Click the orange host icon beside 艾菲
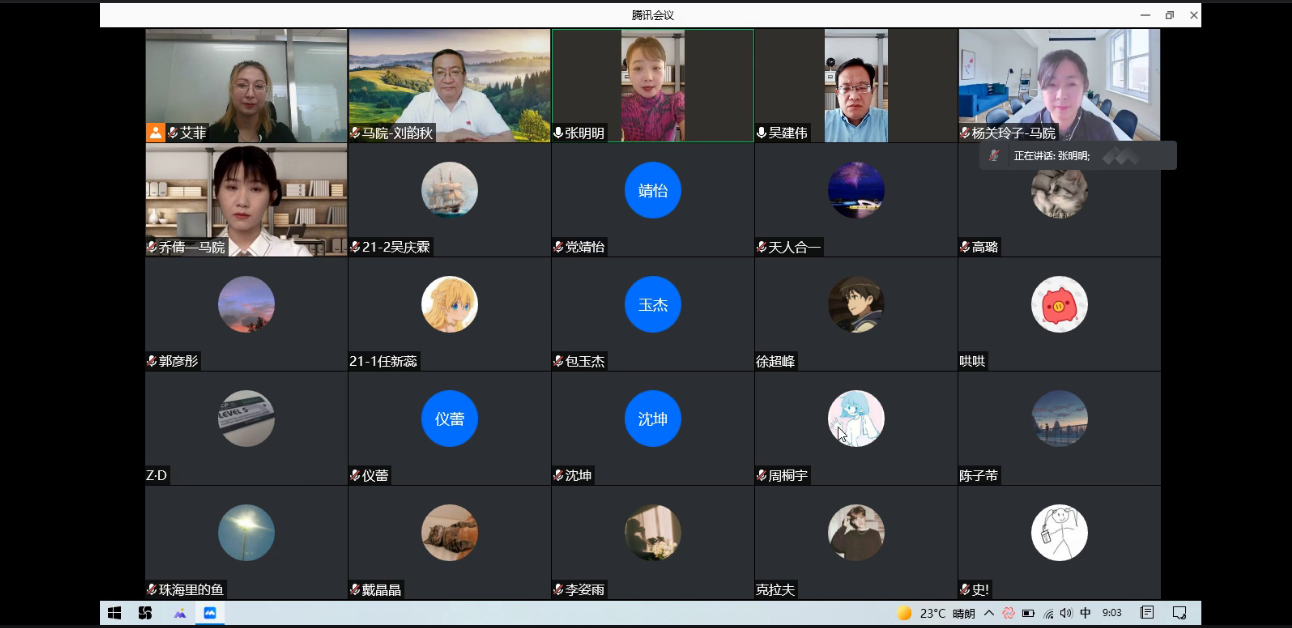The width and height of the screenshot is (1292, 628). tap(155, 132)
